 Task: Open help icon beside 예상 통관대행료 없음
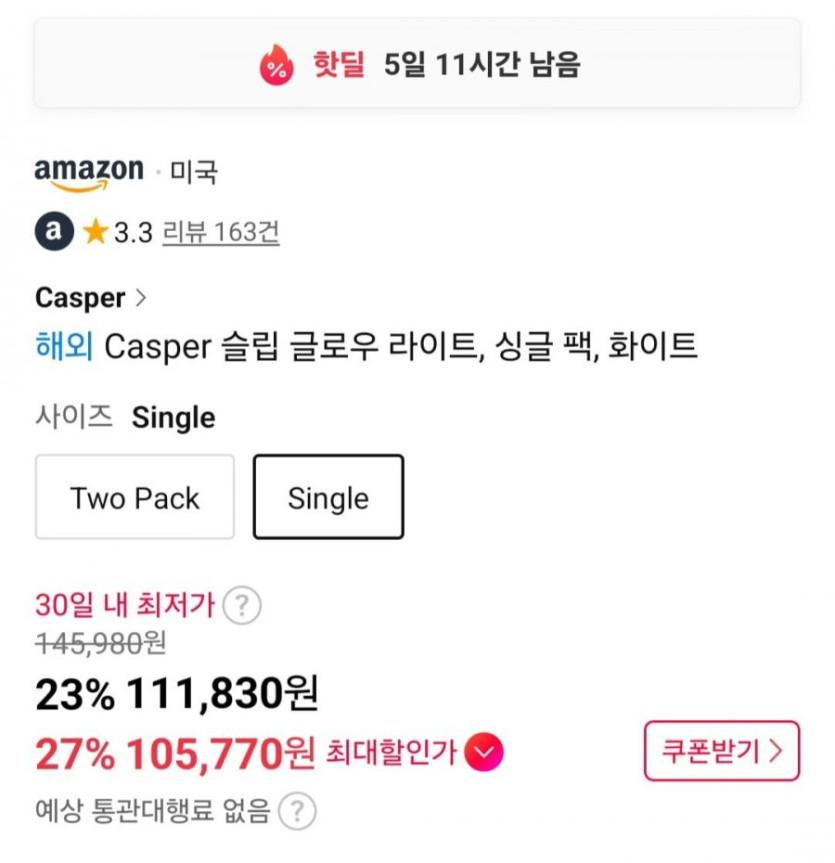click(297, 811)
